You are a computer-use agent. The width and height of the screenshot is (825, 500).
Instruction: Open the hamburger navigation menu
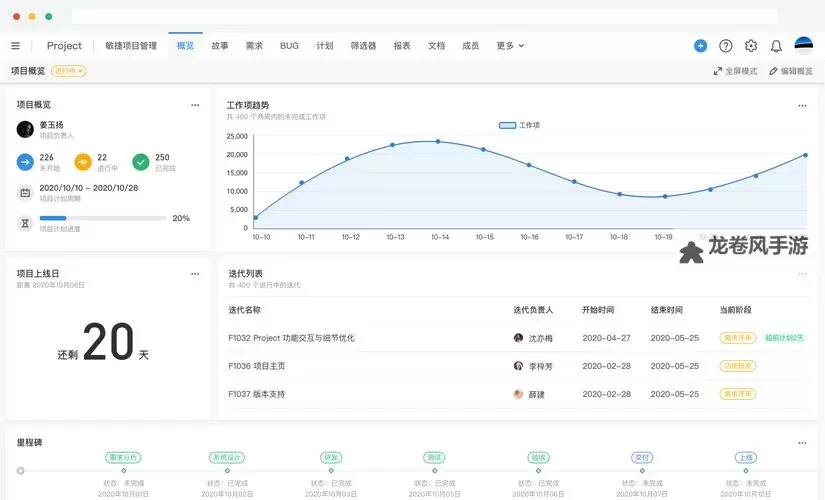click(x=16, y=46)
